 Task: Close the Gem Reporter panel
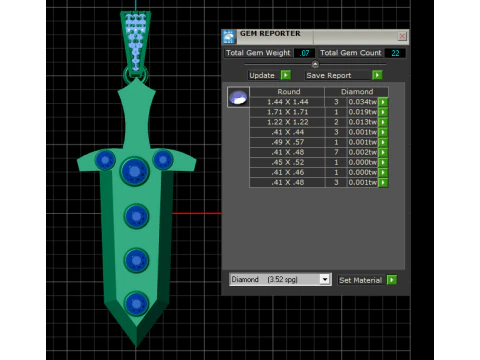coord(402,36)
